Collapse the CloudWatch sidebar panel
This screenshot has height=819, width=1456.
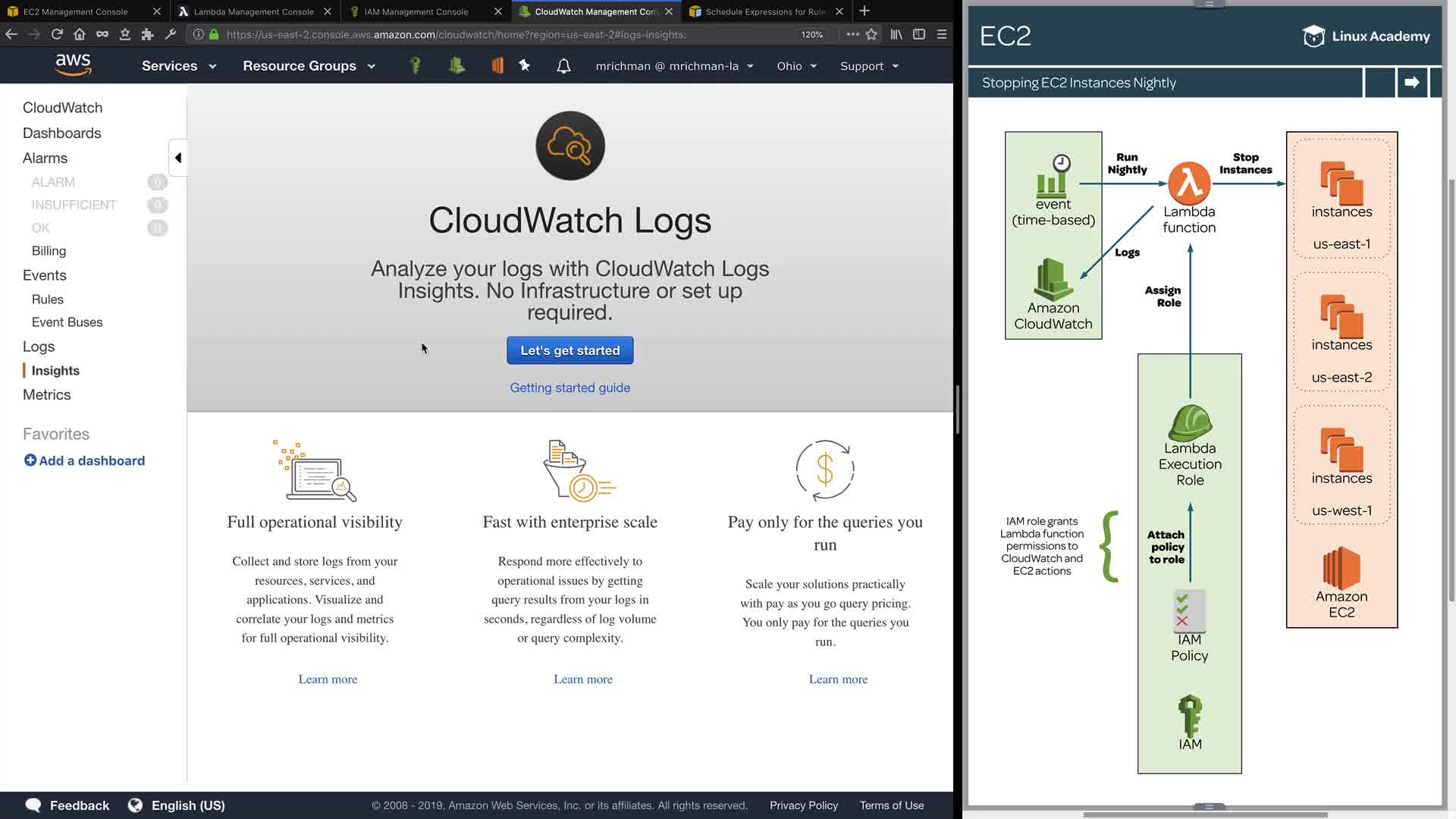[x=177, y=158]
